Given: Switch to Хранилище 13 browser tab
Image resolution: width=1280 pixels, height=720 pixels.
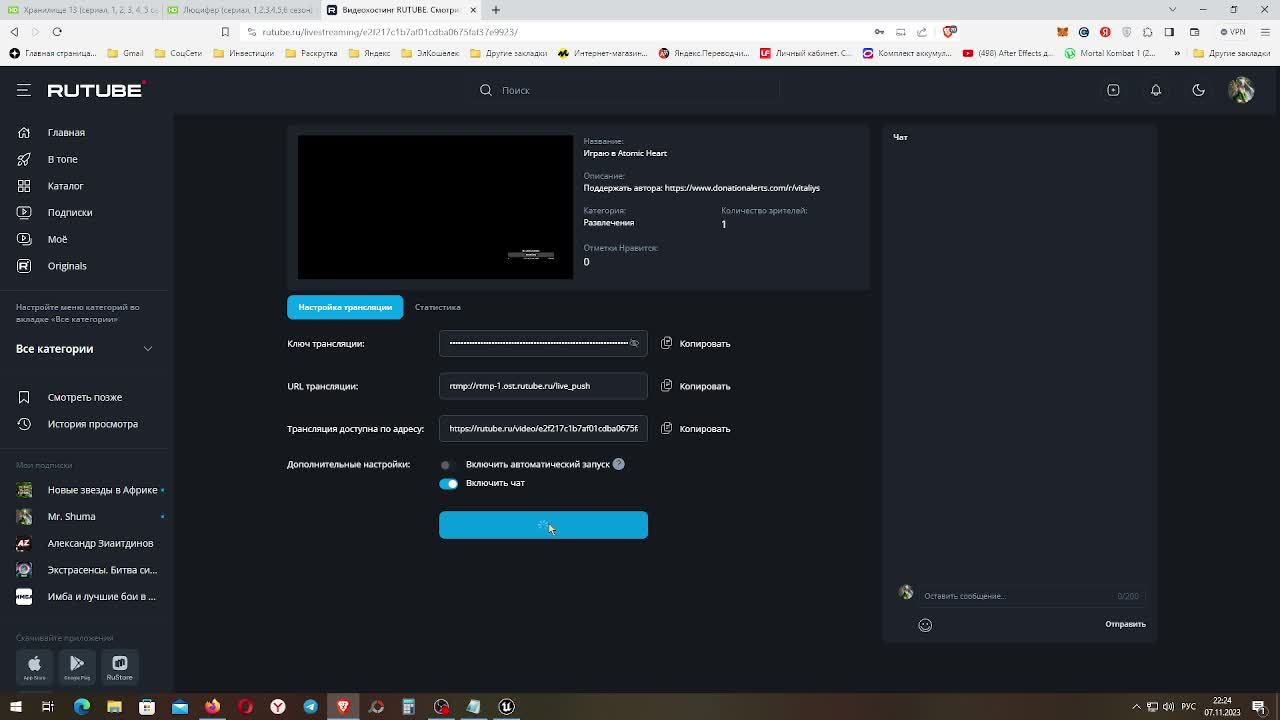Looking at the screenshot, I should click(82, 10).
